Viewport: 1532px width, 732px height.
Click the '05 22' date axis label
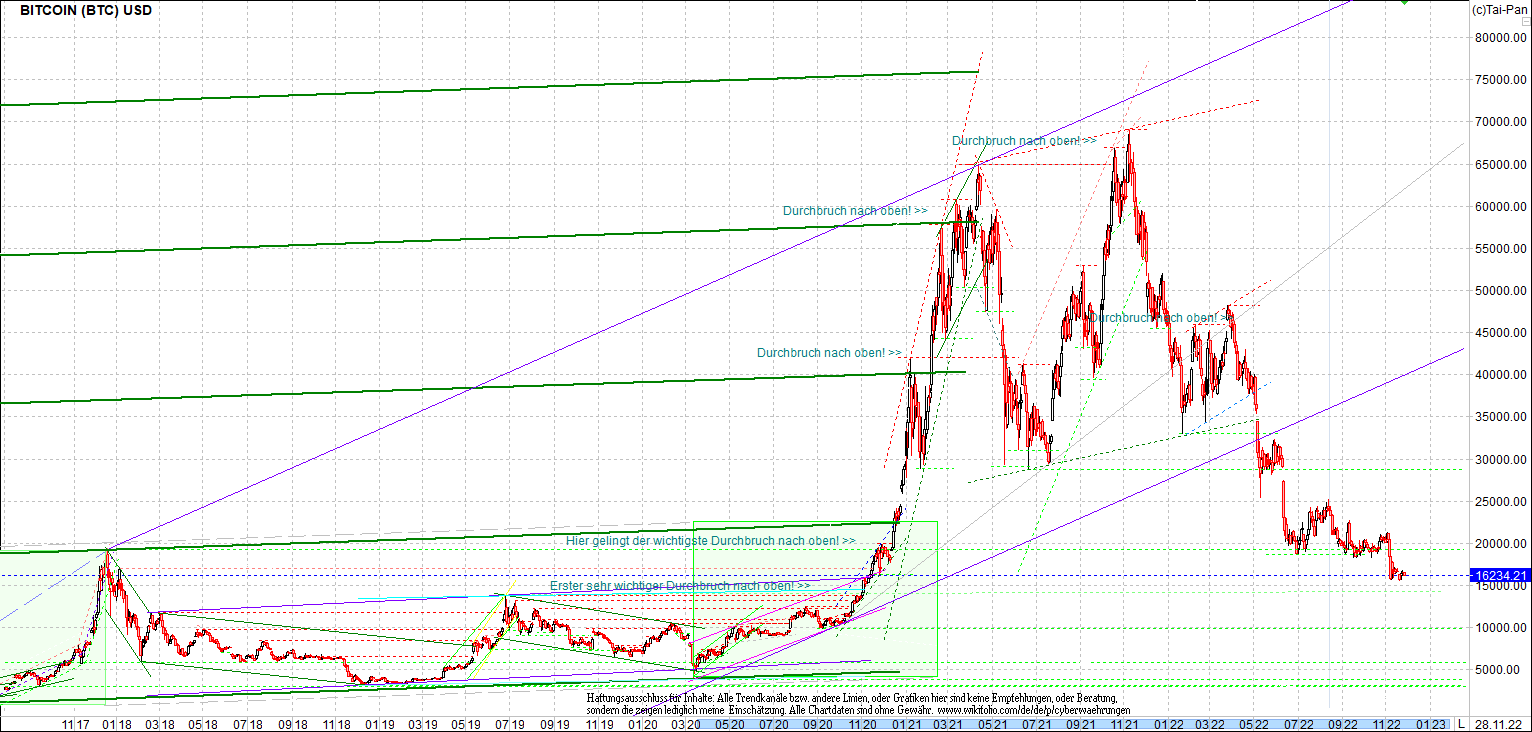click(1255, 724)
